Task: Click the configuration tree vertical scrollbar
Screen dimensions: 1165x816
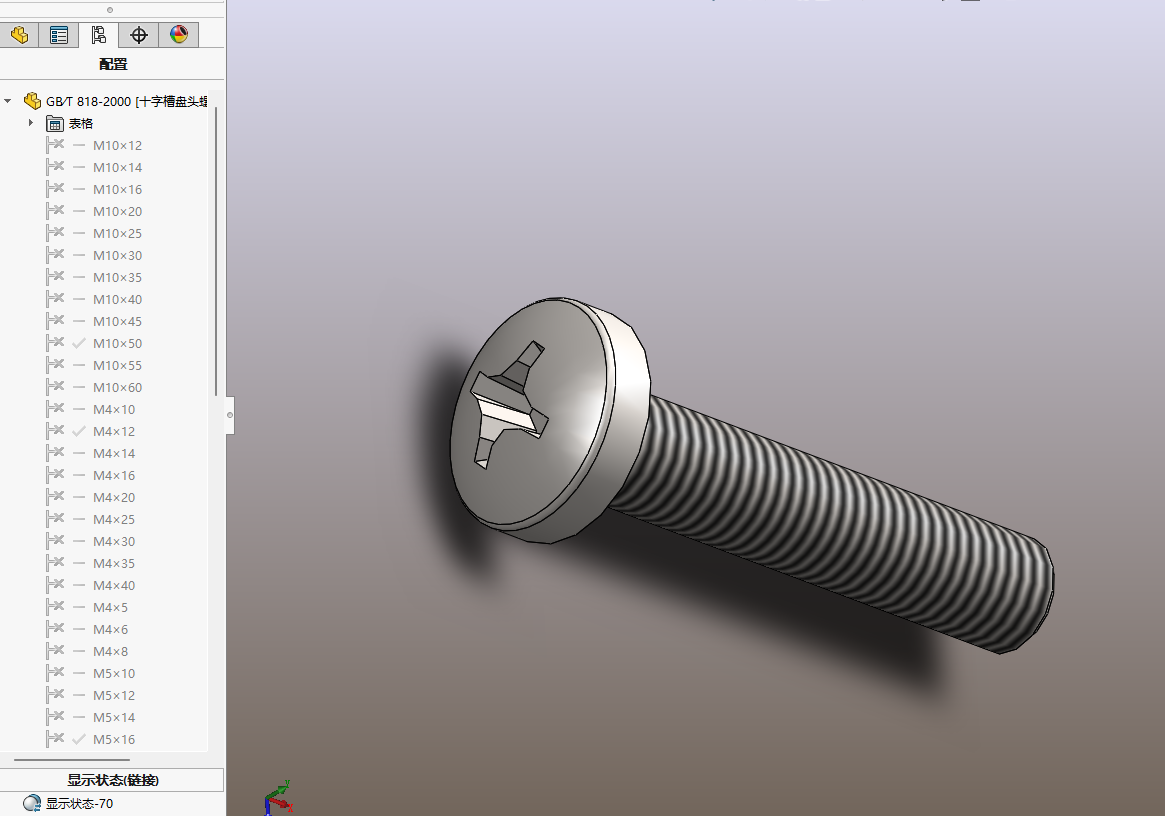Action: pyautogui.click(x=215, y=251)
